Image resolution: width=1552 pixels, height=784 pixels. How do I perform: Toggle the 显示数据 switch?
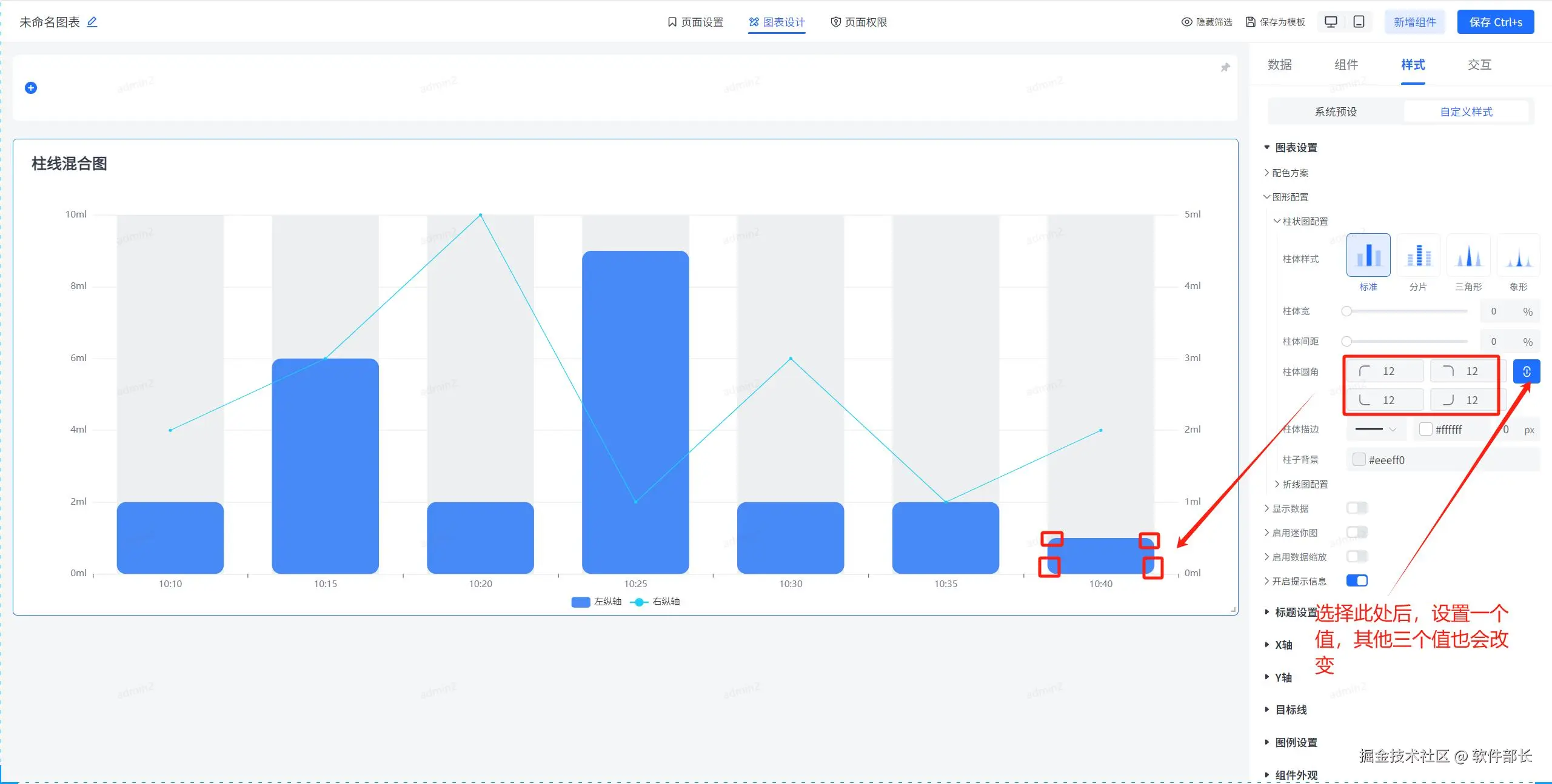point(1357,508)
